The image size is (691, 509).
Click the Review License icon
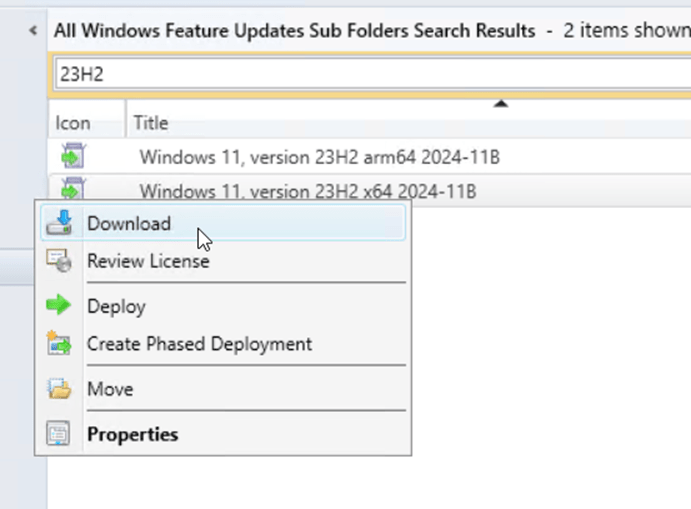[60, 261]
